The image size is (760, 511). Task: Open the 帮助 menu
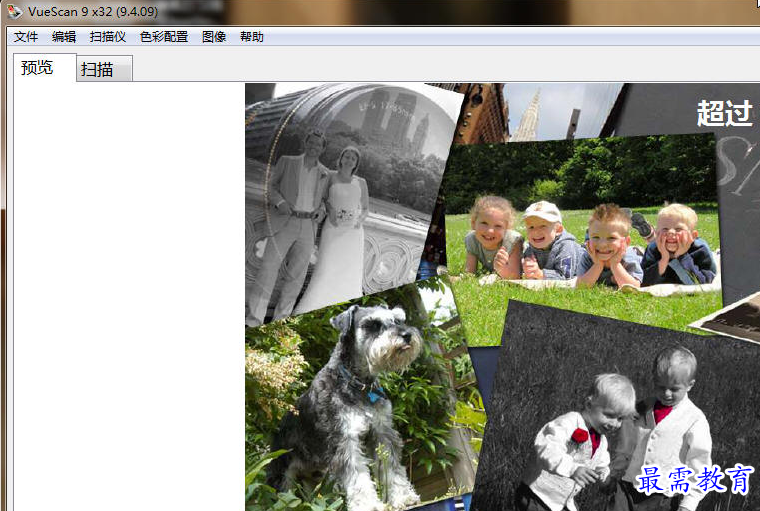tap(252, 37)
